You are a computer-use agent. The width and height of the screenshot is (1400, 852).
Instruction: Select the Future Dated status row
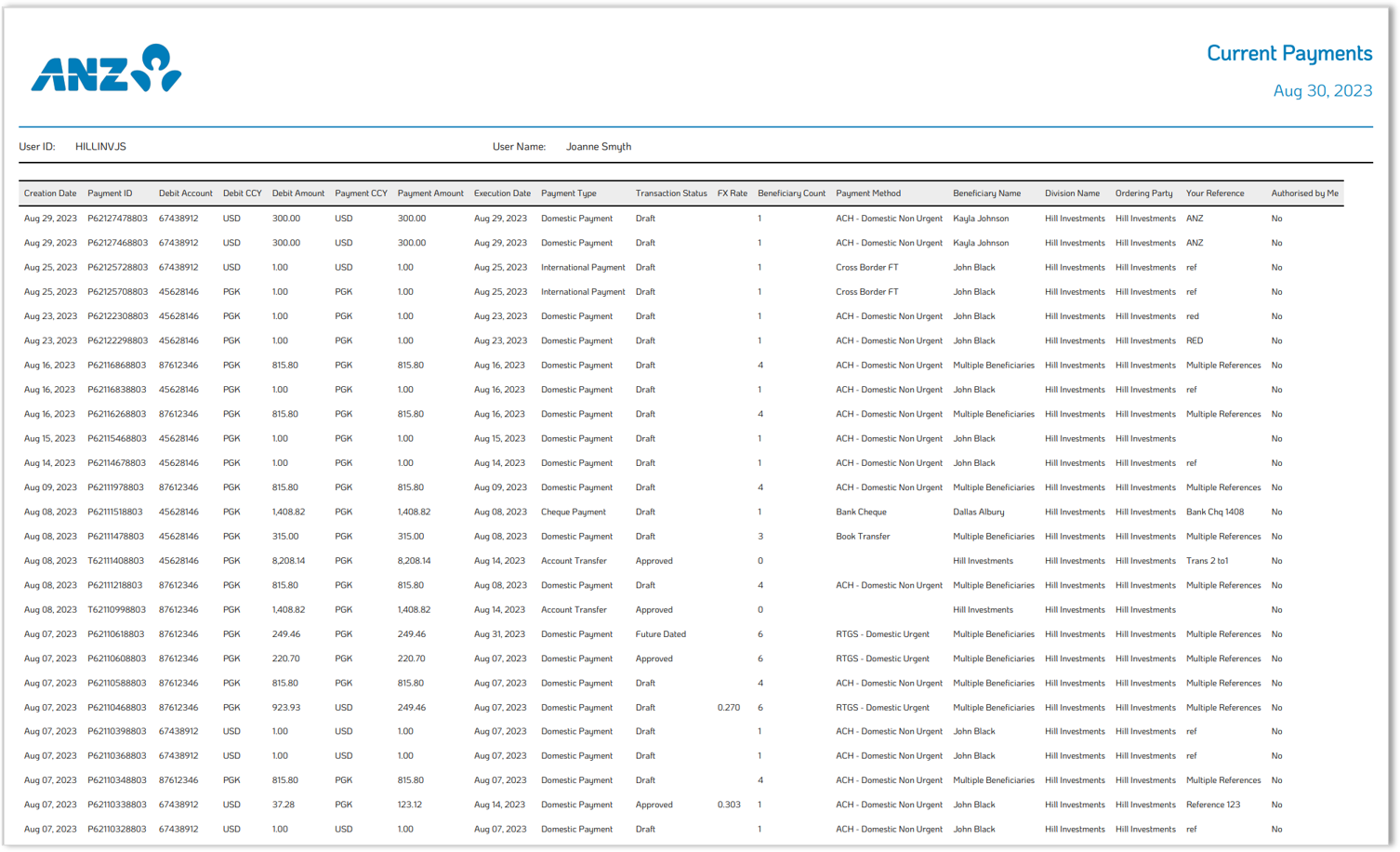click(x=662, y=633)
